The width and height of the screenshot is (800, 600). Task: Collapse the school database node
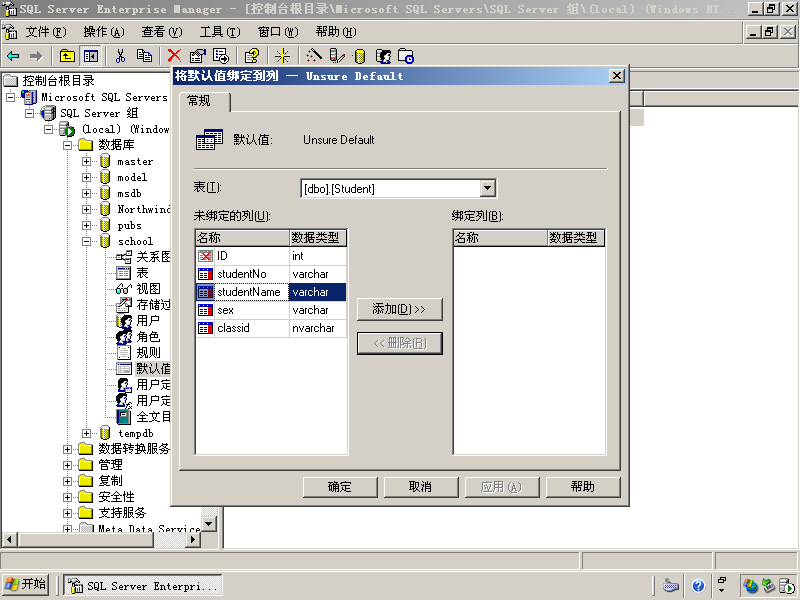(86, 241)
